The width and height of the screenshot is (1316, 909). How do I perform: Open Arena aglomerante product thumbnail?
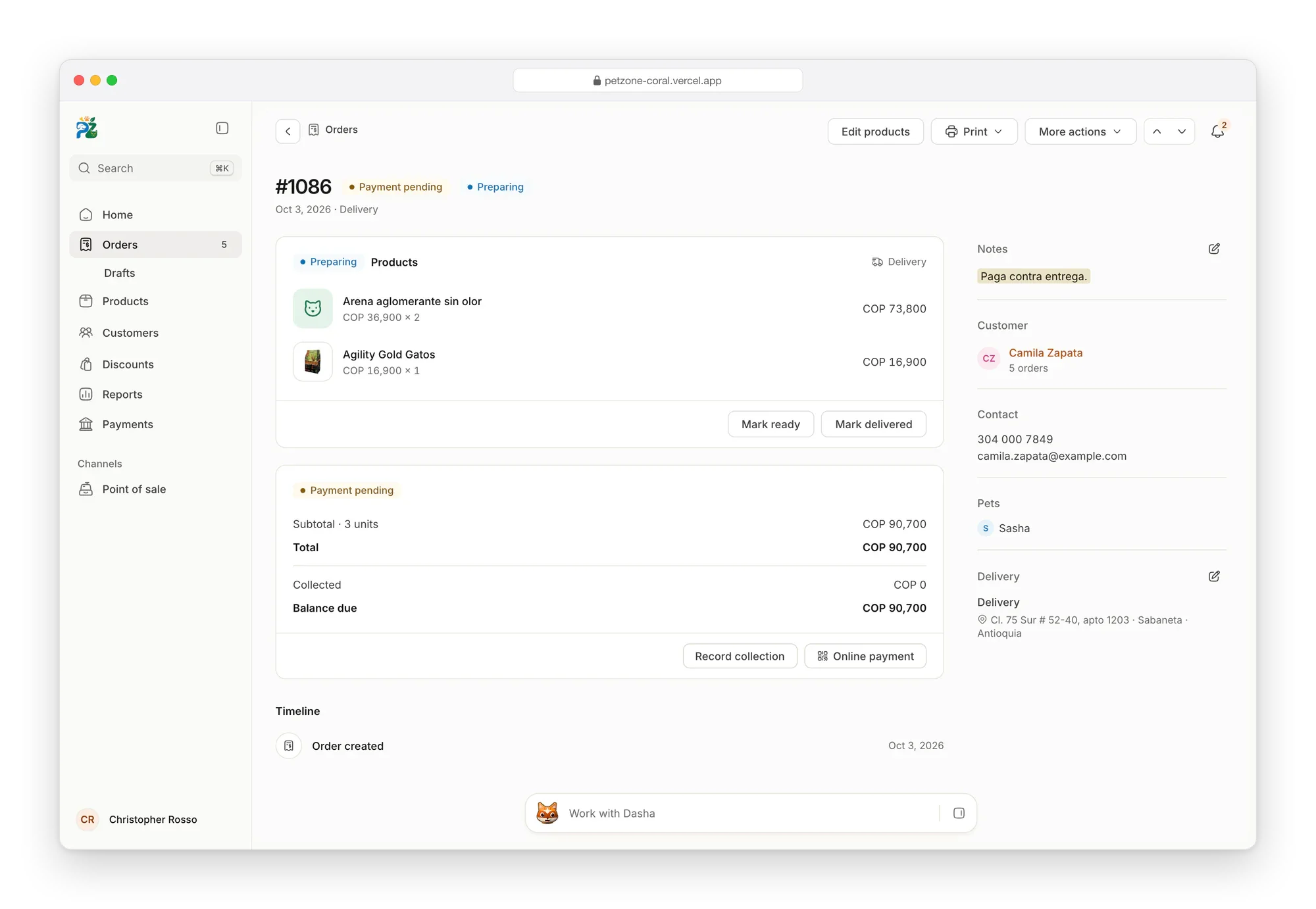pyautogui.click(x=313, y=308)
